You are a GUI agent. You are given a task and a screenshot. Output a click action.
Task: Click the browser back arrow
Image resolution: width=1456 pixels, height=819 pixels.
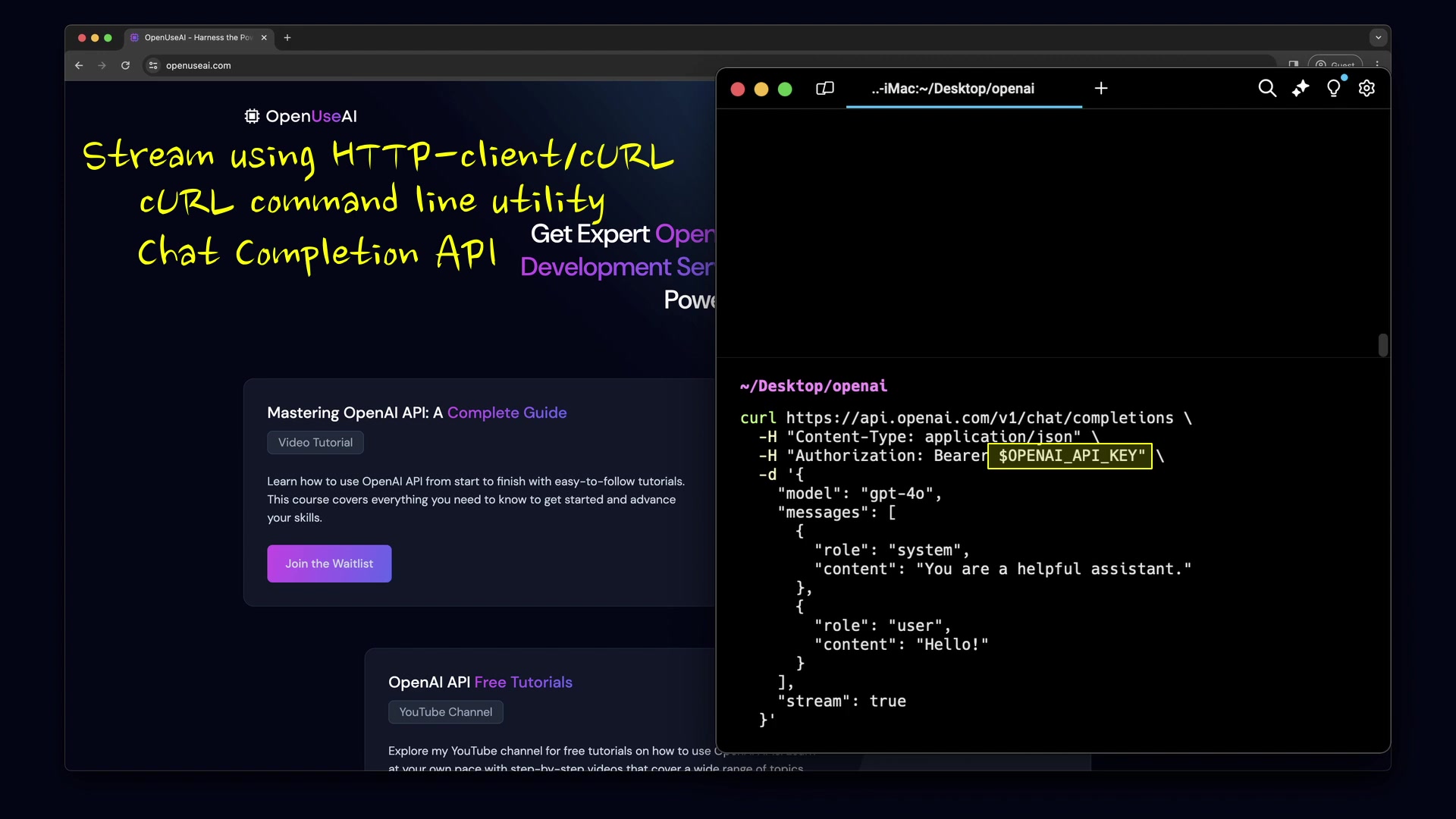pos(79,65)
